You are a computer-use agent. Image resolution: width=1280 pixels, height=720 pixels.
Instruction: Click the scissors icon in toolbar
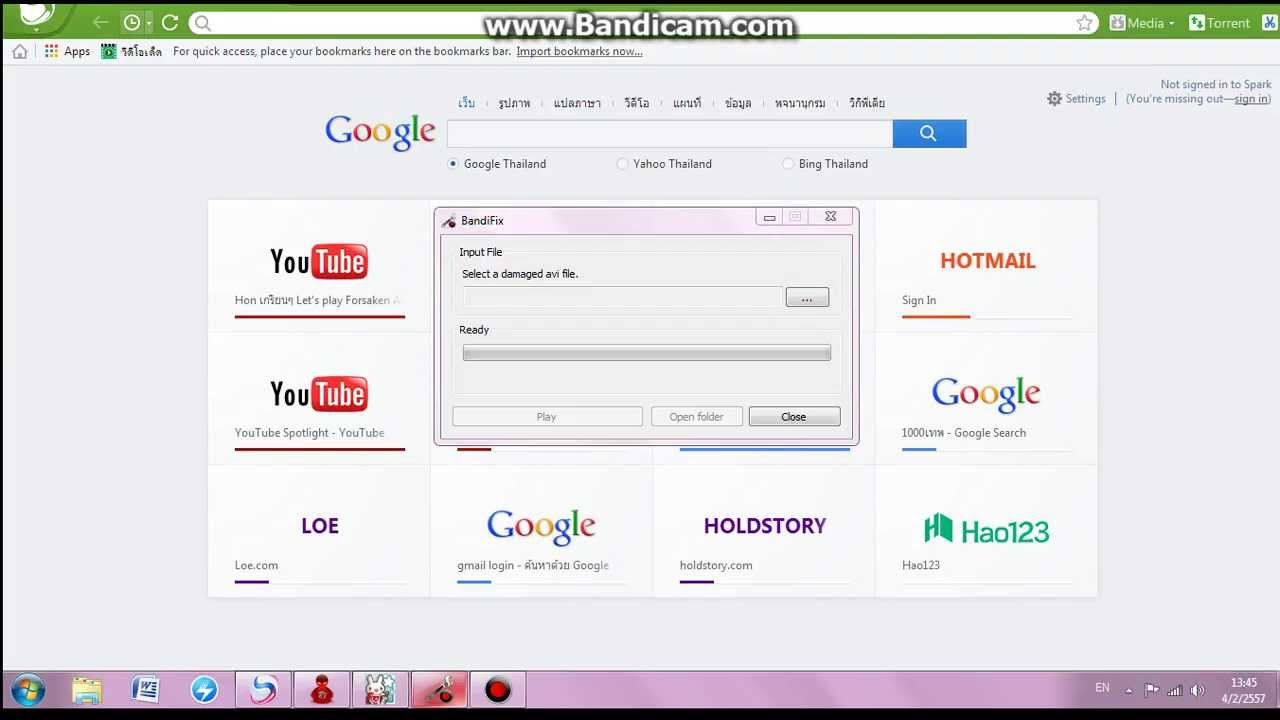[1271, 23]
